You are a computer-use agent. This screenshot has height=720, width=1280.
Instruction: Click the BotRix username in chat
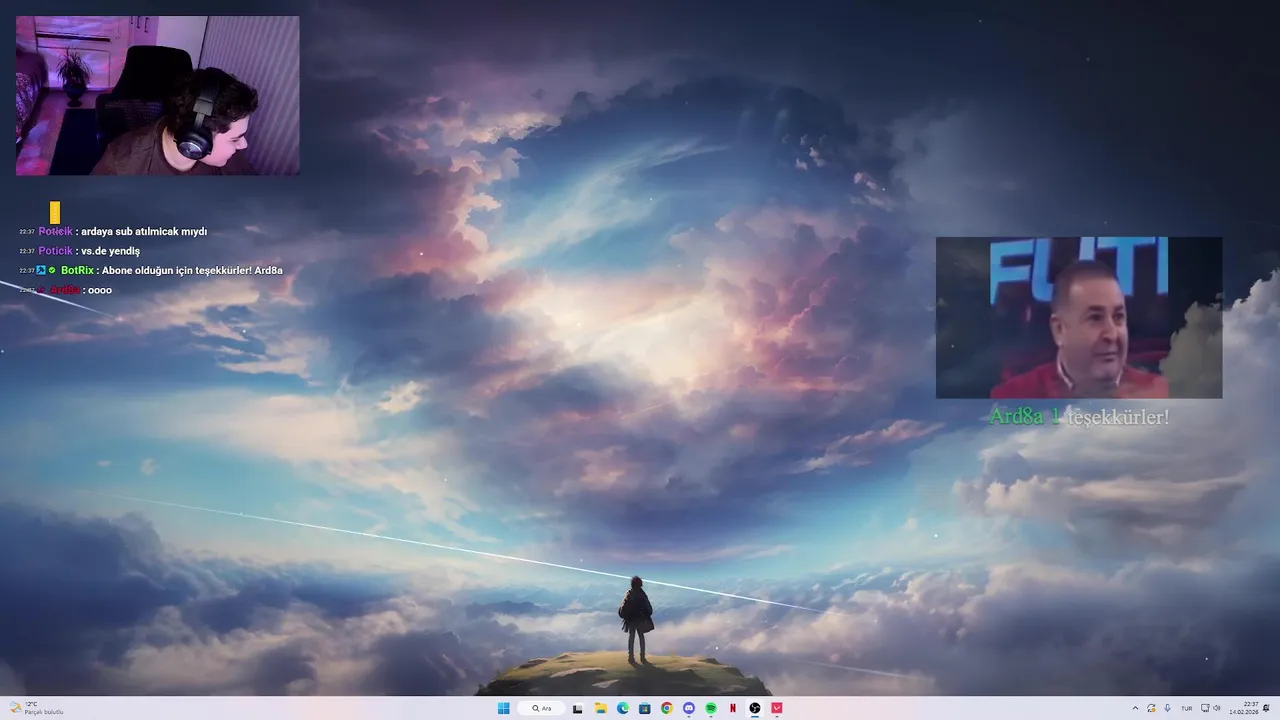coord(77,270)
